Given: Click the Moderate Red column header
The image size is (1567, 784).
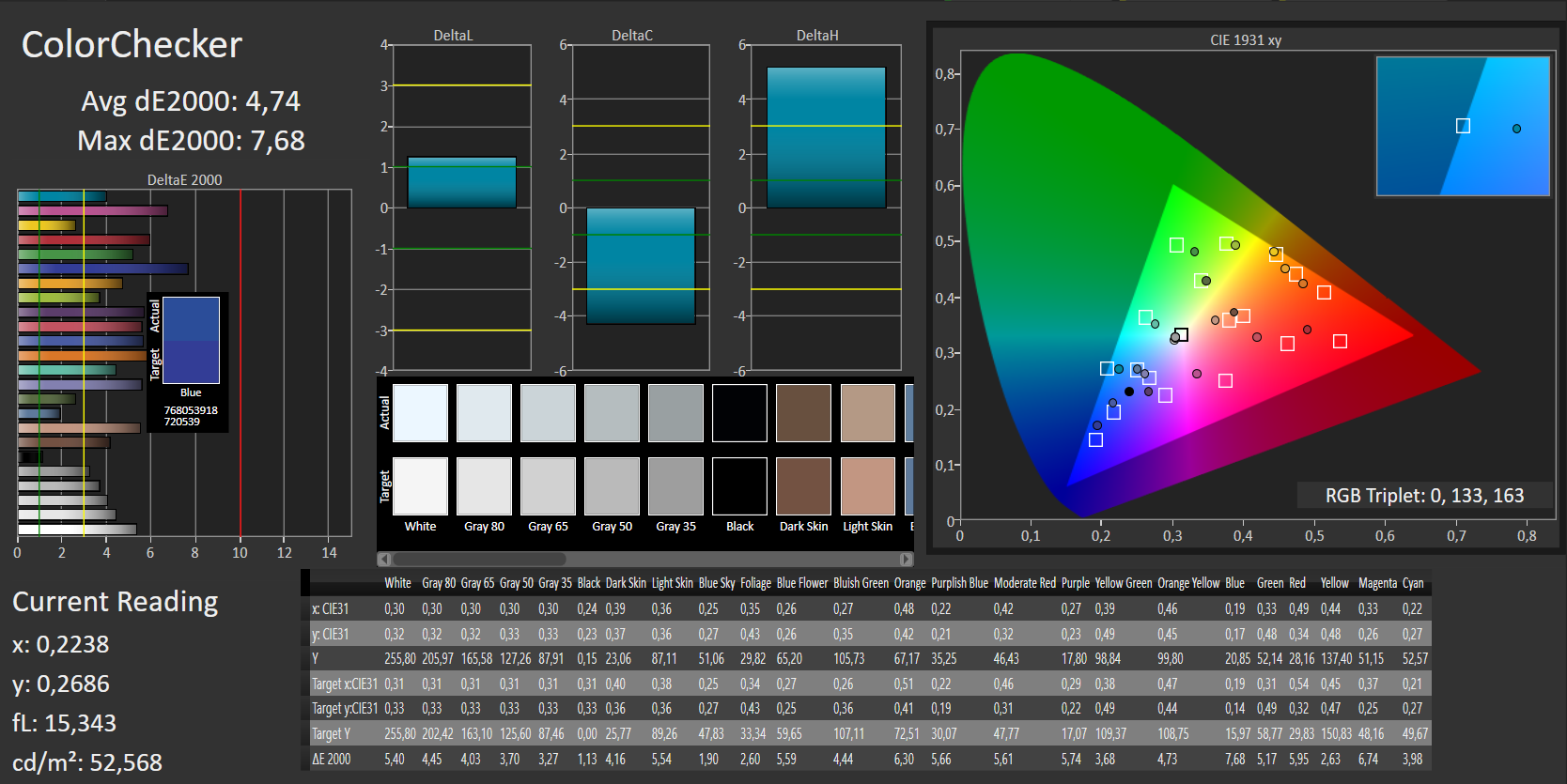Looking at the screenshot, I should click(1025, 583).
